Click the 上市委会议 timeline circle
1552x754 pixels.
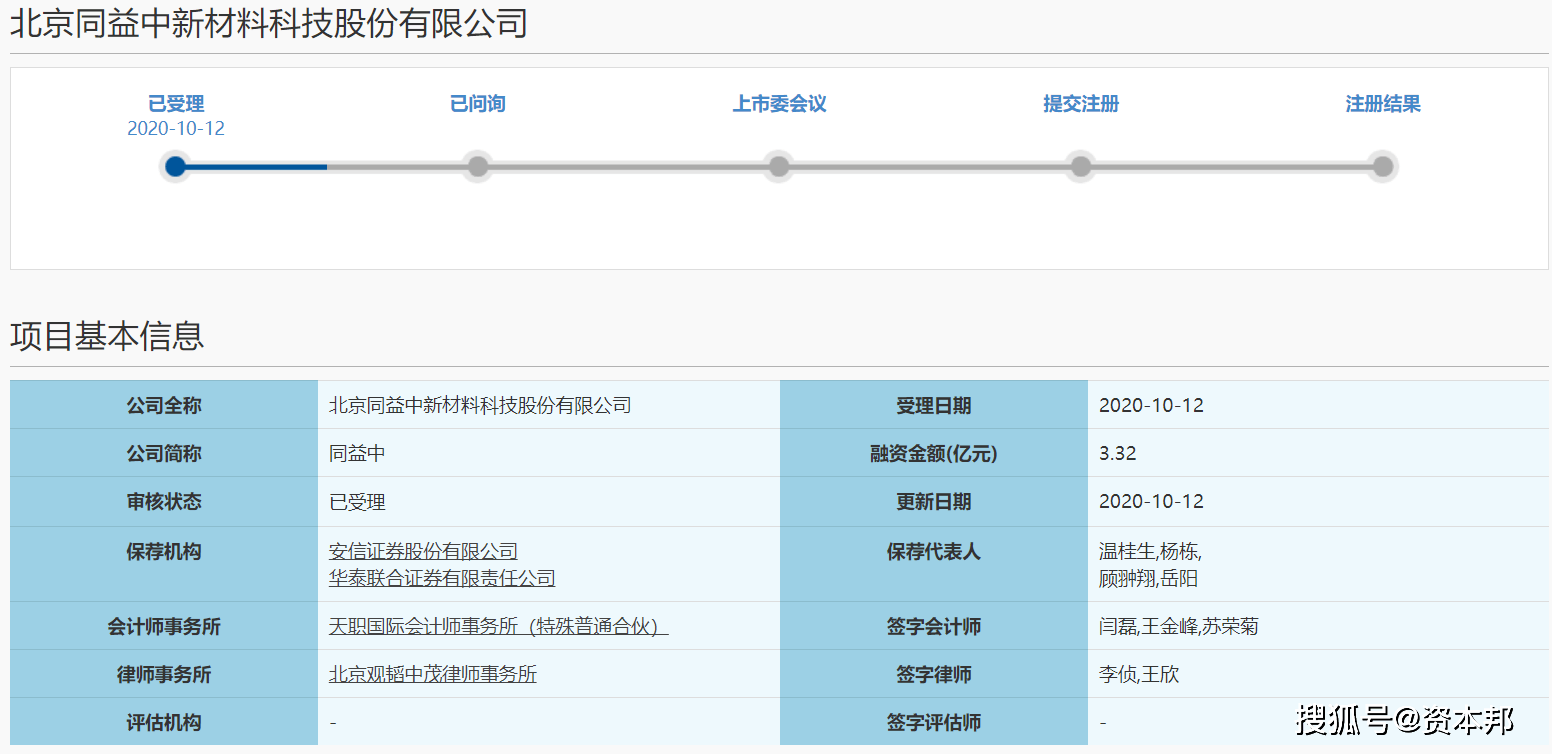(x=779, y=166)
